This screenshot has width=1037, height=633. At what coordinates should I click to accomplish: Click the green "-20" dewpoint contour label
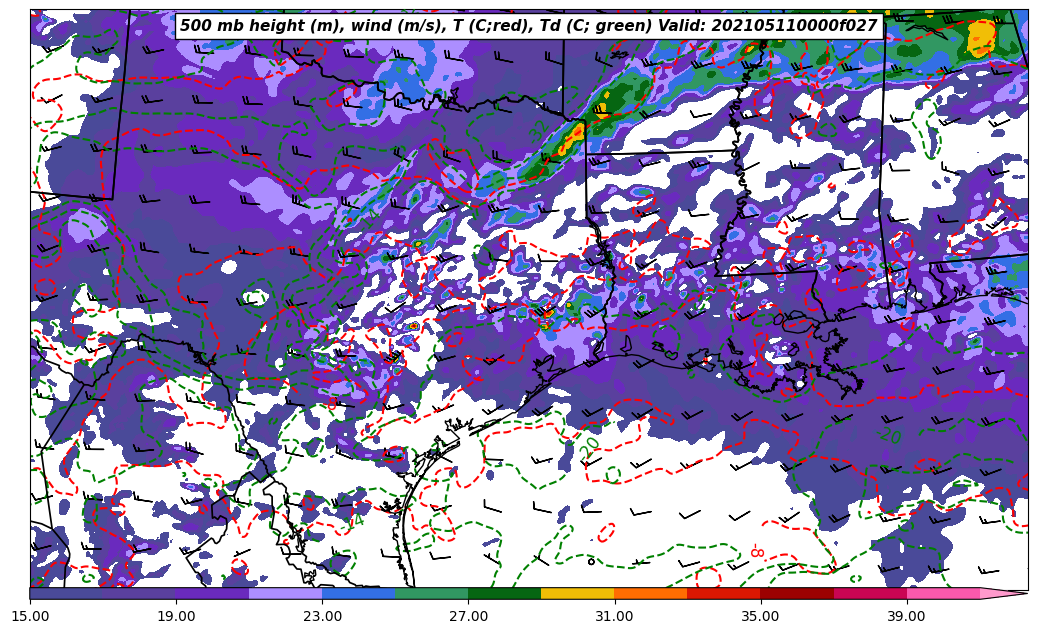tap(889, 436)
